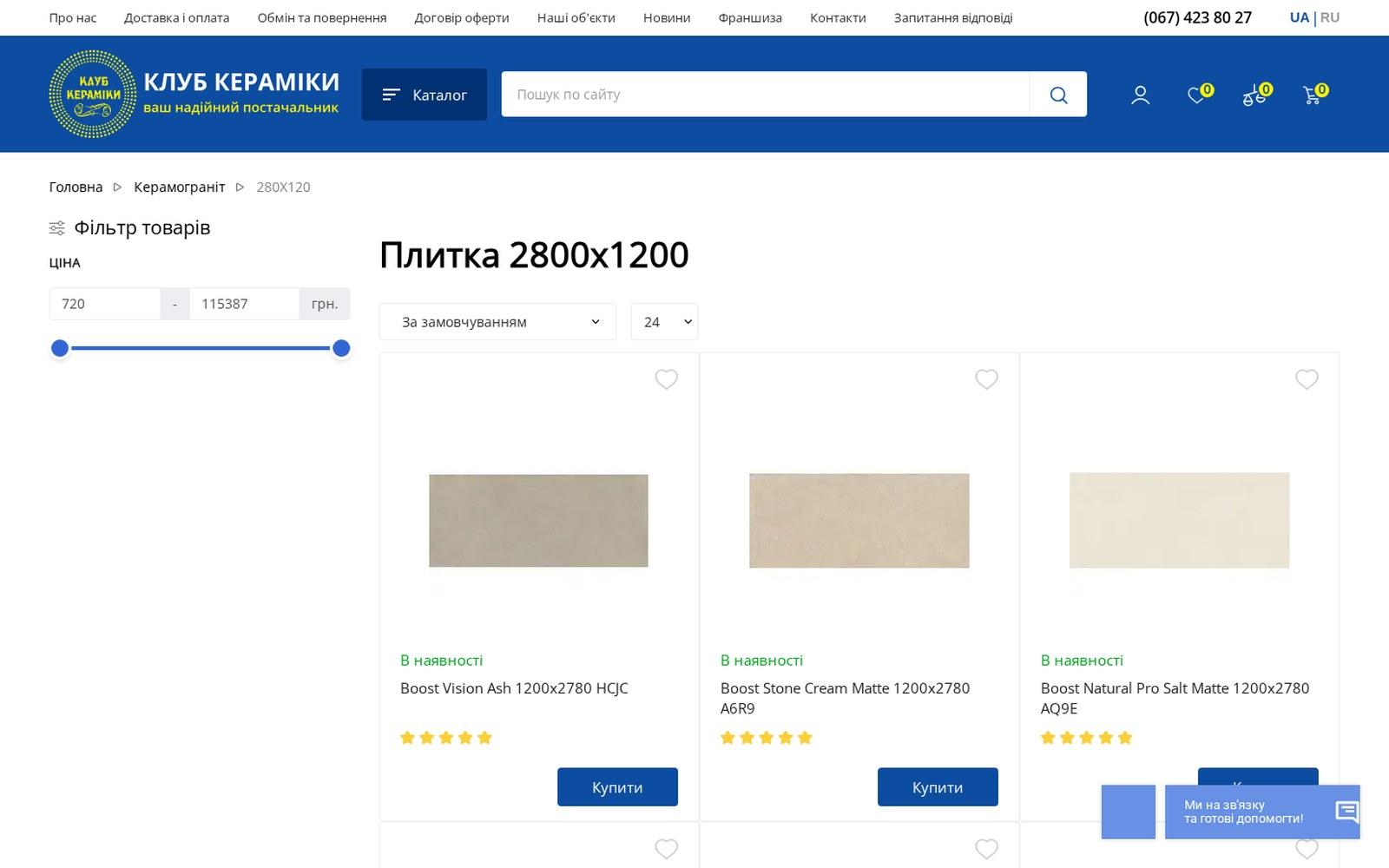Click the search magnifier icon
This screenshot has width=1389, height=868.
(x=1058, y=95)
